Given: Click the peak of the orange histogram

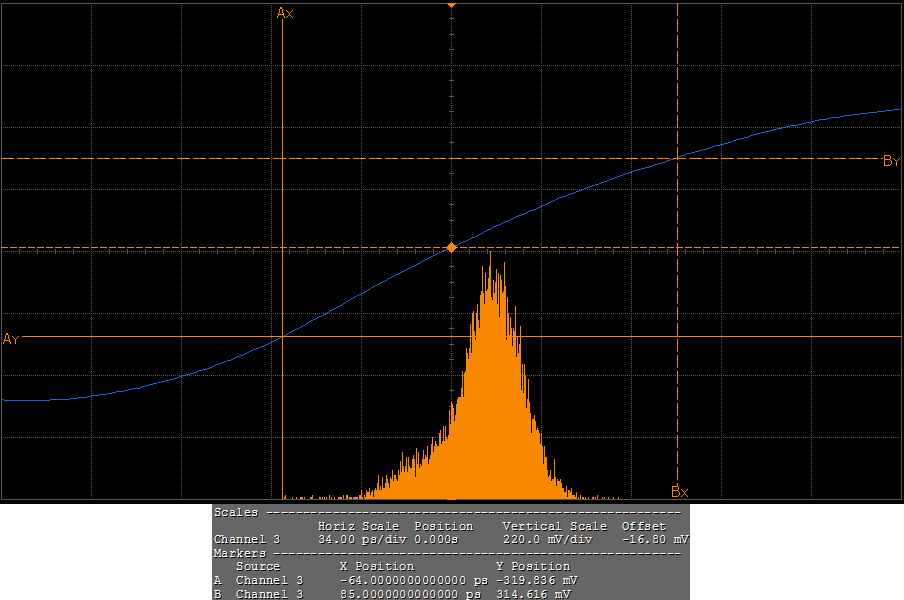Looking at the screenshot, I should click(x=491, y=256).
